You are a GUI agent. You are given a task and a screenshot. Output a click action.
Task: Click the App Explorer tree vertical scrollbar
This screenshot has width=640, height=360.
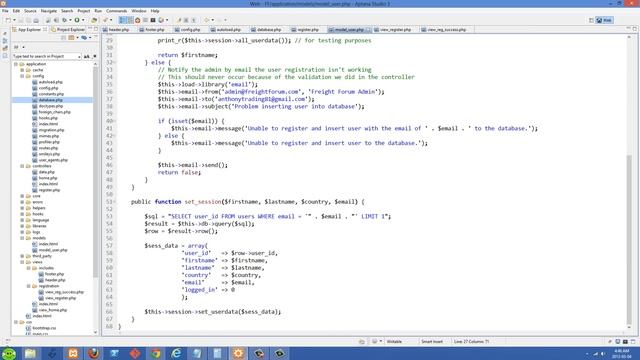96,171
